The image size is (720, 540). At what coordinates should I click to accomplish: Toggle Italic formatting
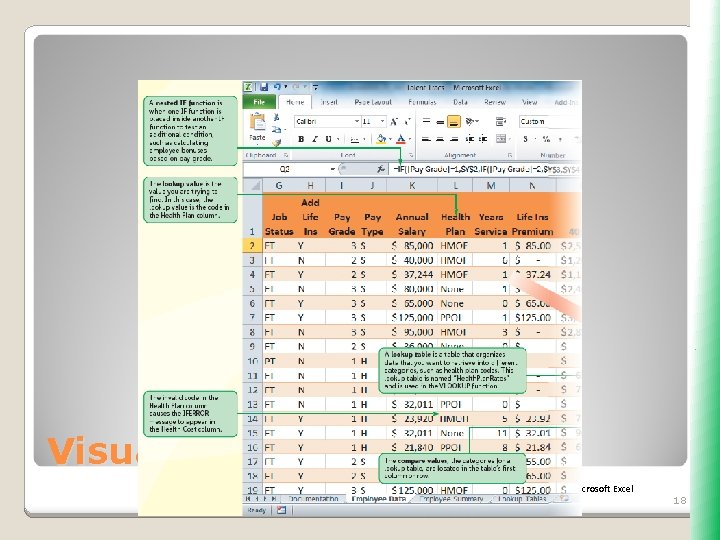315,139
